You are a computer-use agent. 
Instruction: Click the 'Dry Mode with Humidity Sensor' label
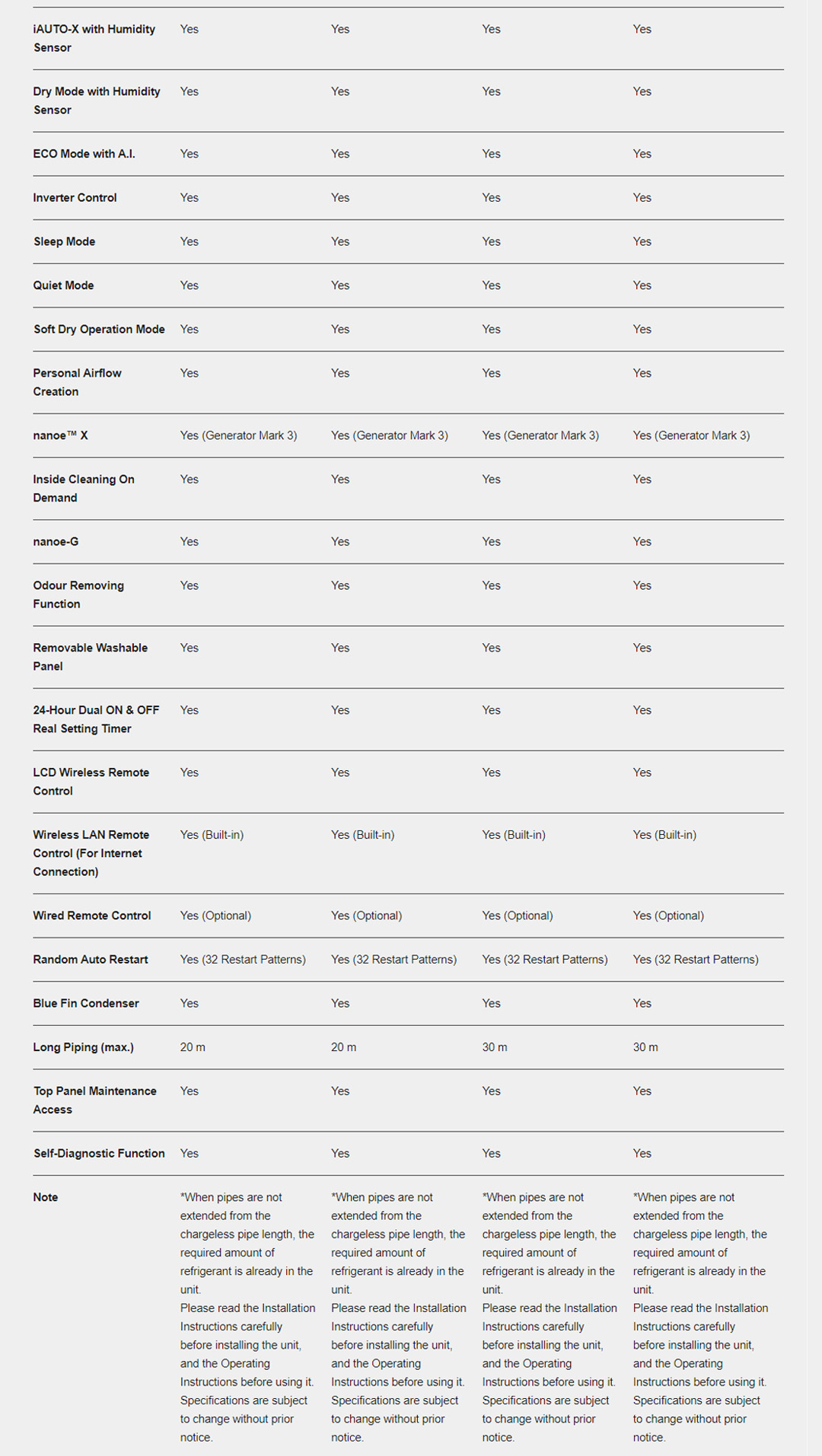96,100
